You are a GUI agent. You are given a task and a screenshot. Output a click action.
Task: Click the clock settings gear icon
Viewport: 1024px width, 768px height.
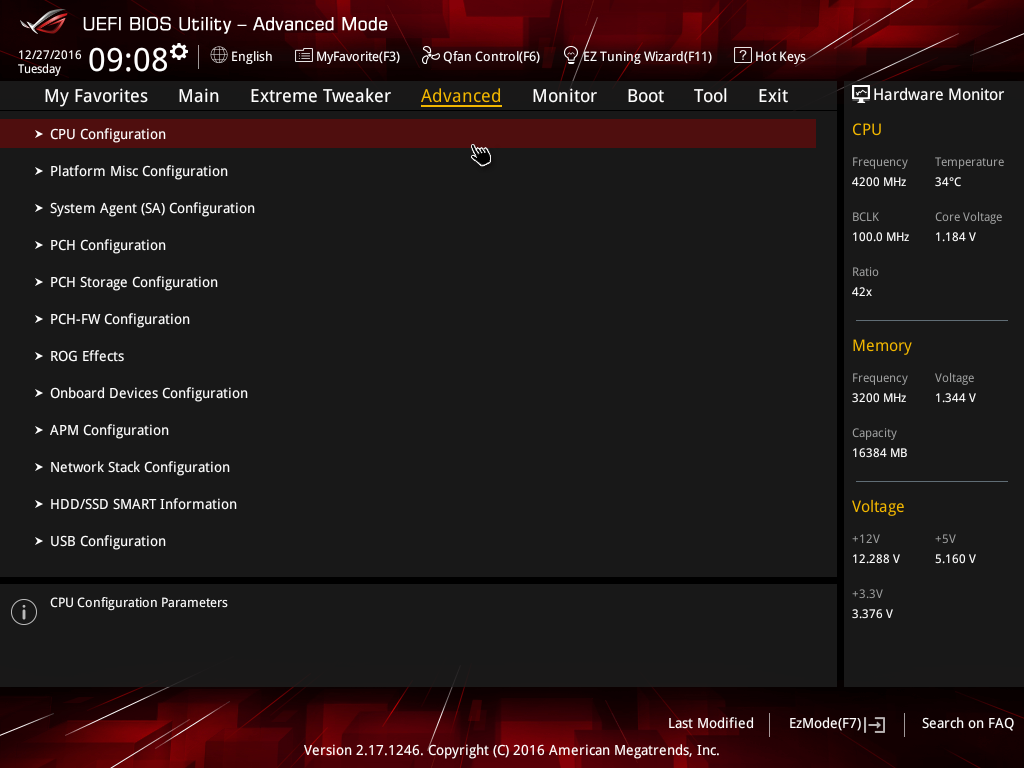pyautogui.click(x=179, y=52)
